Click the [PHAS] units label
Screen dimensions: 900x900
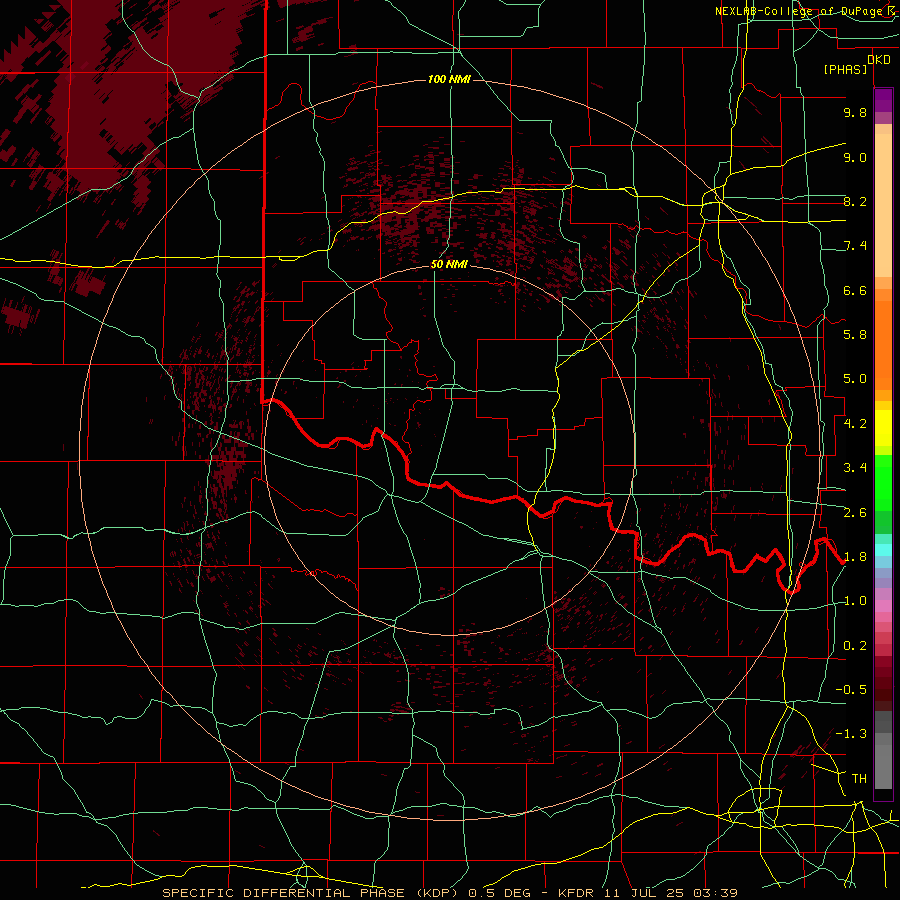pyautogui.click(x=845, y=69)
